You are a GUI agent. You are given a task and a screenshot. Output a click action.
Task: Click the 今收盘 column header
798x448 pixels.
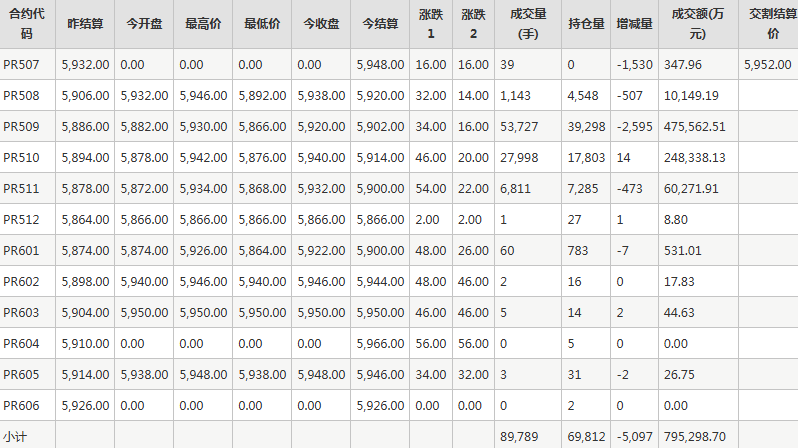[x=321, y=24]
